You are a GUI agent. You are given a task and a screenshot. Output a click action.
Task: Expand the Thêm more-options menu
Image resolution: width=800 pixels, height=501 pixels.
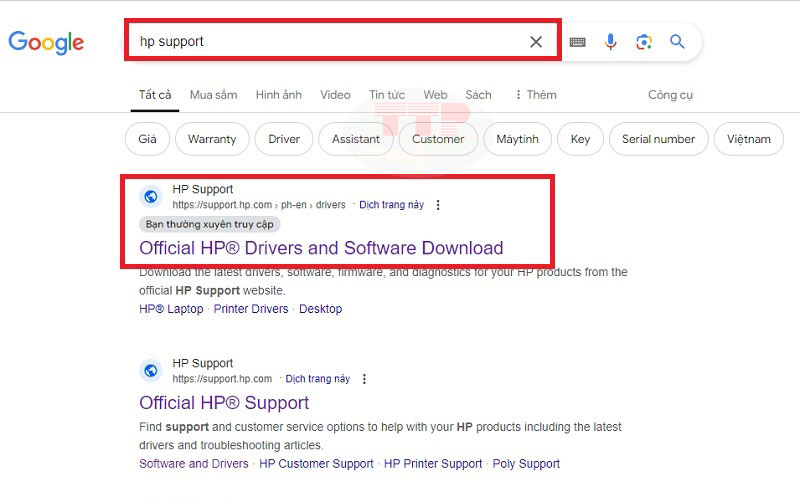pos(535,95)
